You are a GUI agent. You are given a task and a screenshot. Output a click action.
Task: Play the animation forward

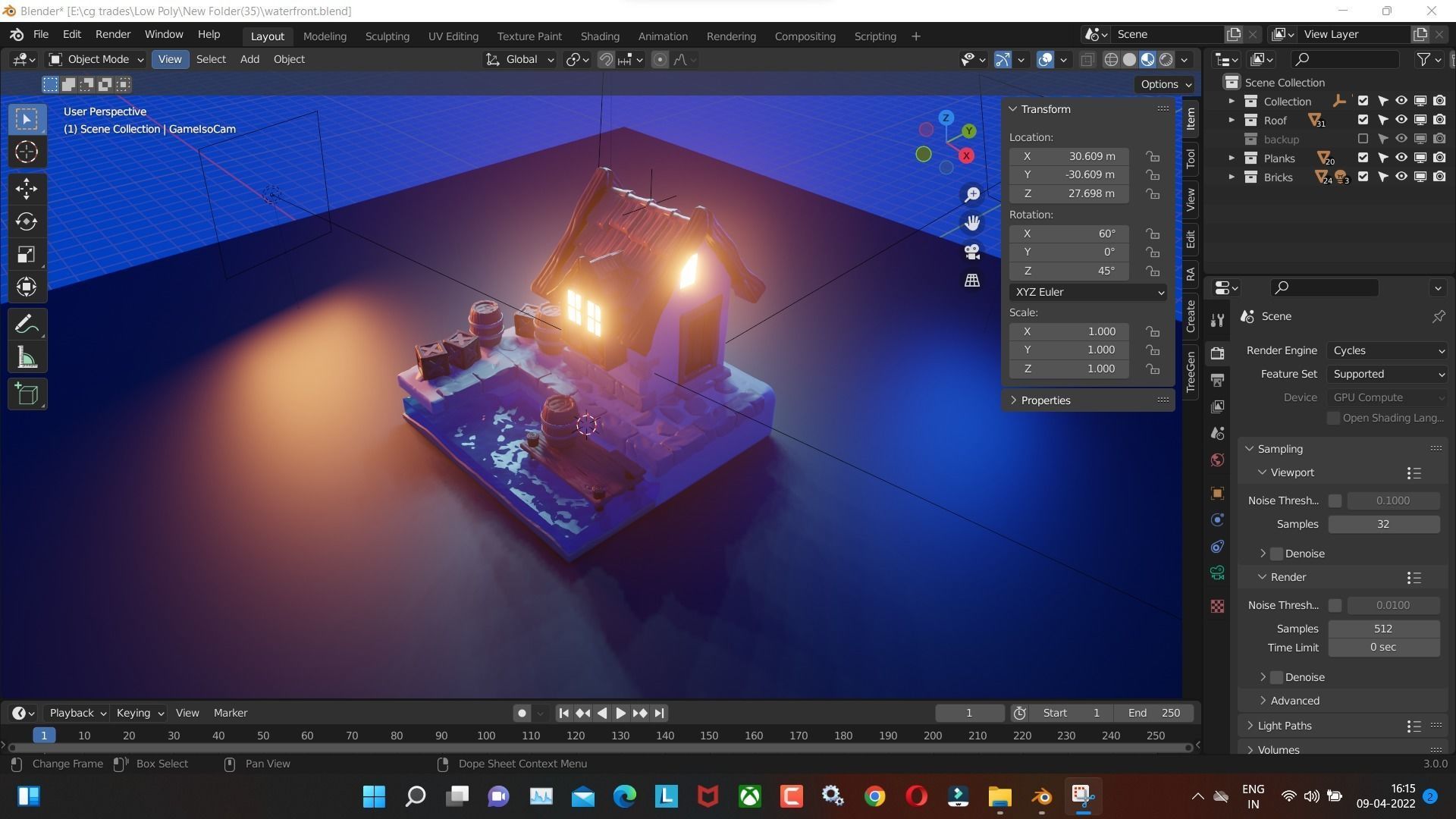[x=620, y=713]
